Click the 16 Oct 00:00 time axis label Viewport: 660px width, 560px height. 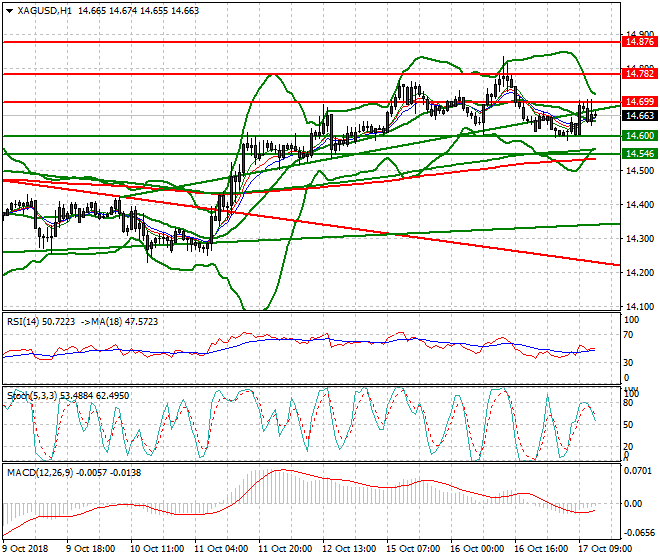pos(477,549)
